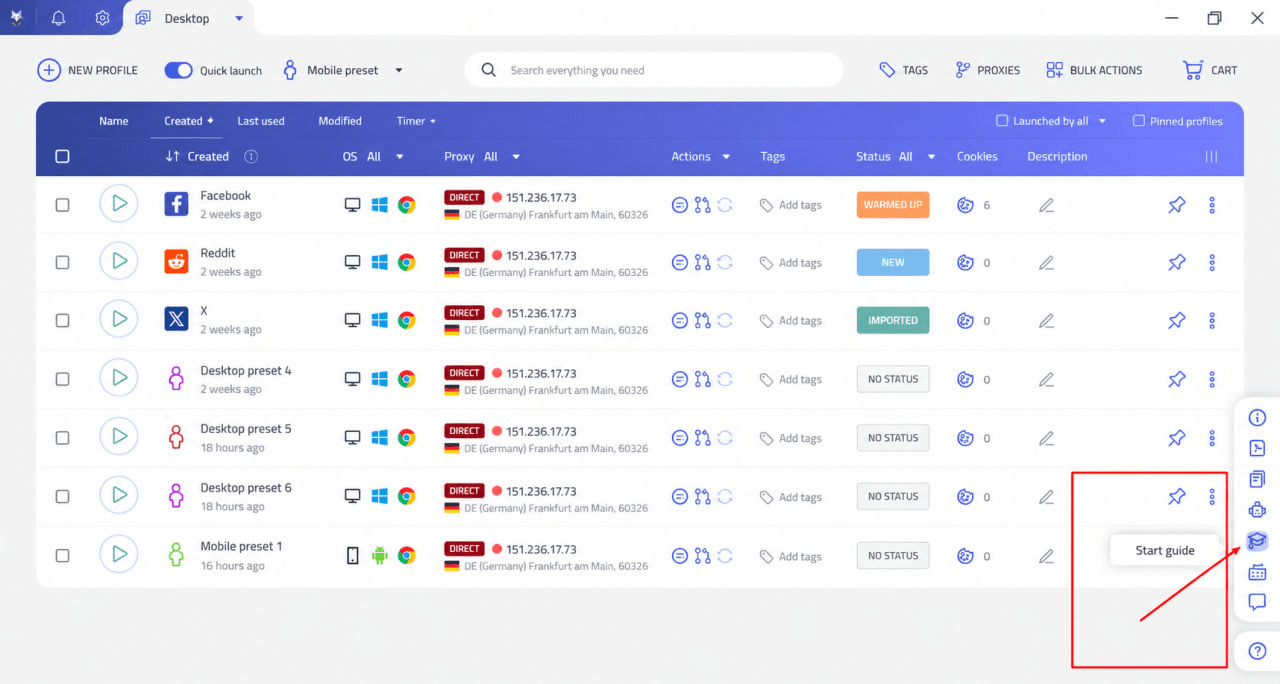The height and width of the screenshot is (684, 1280).
Task: Edit description pencil for Desktop preset 4
Action: [1046, 380]
